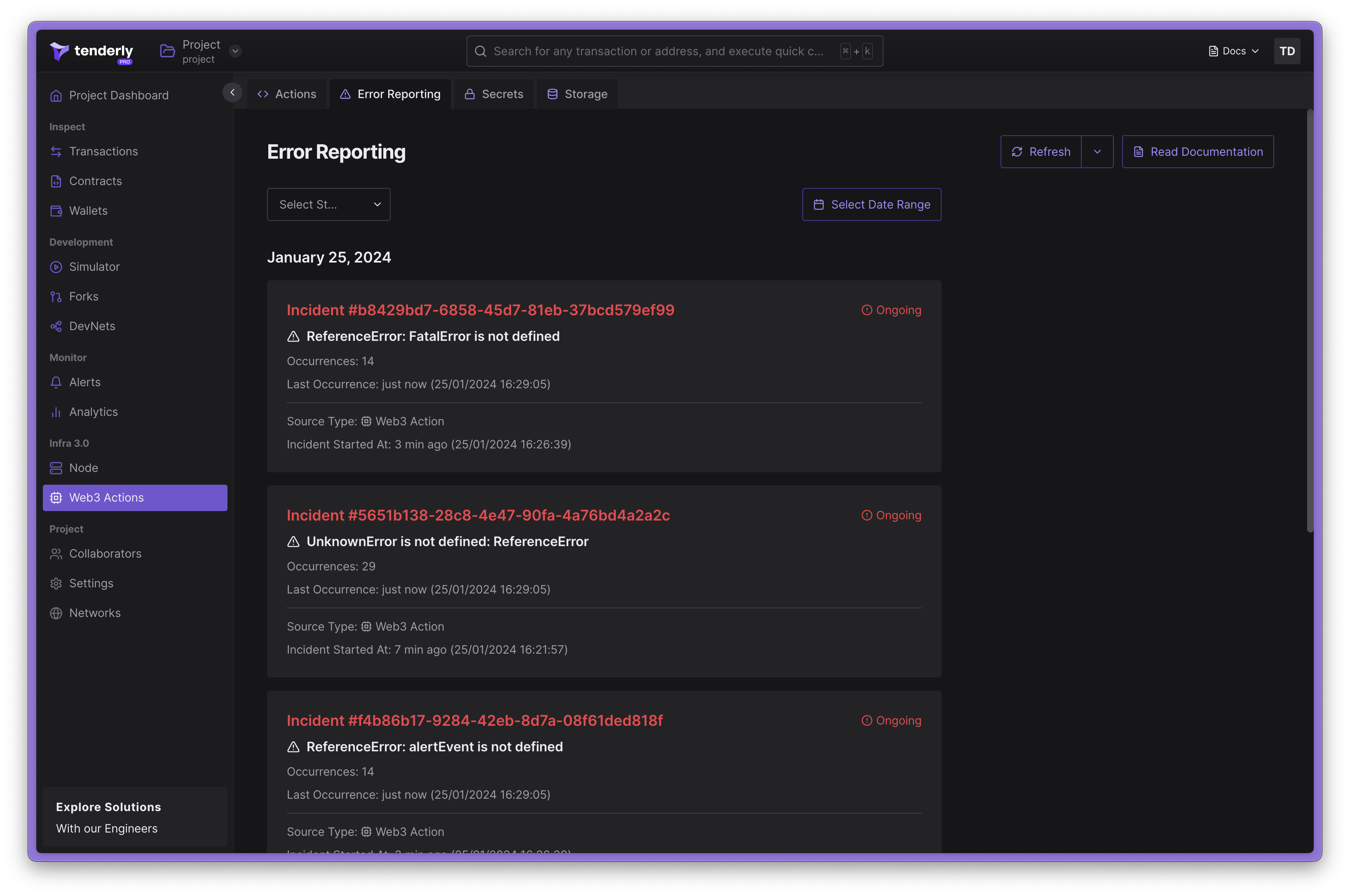
Task: Click the Transactions arrows icon
Action: pos(56,151)
